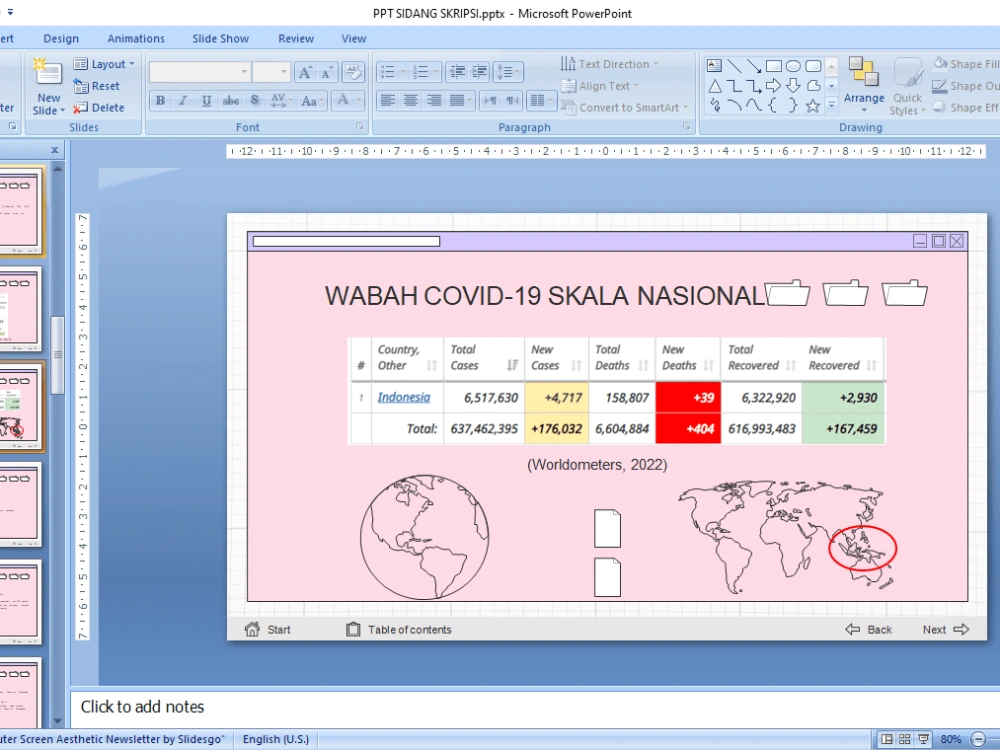Click the Indonesia link in the table

click(404, 397)
